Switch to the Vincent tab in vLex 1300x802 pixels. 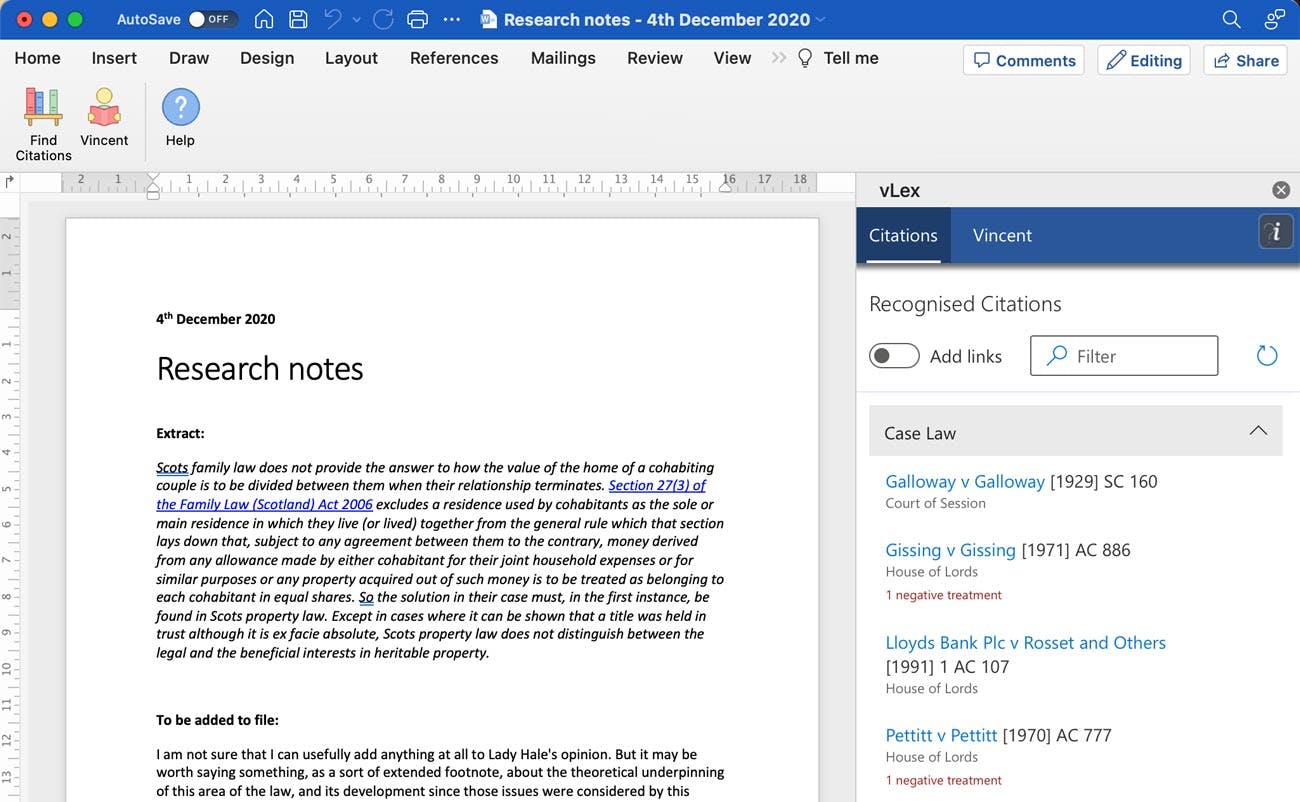[1002, 235]
